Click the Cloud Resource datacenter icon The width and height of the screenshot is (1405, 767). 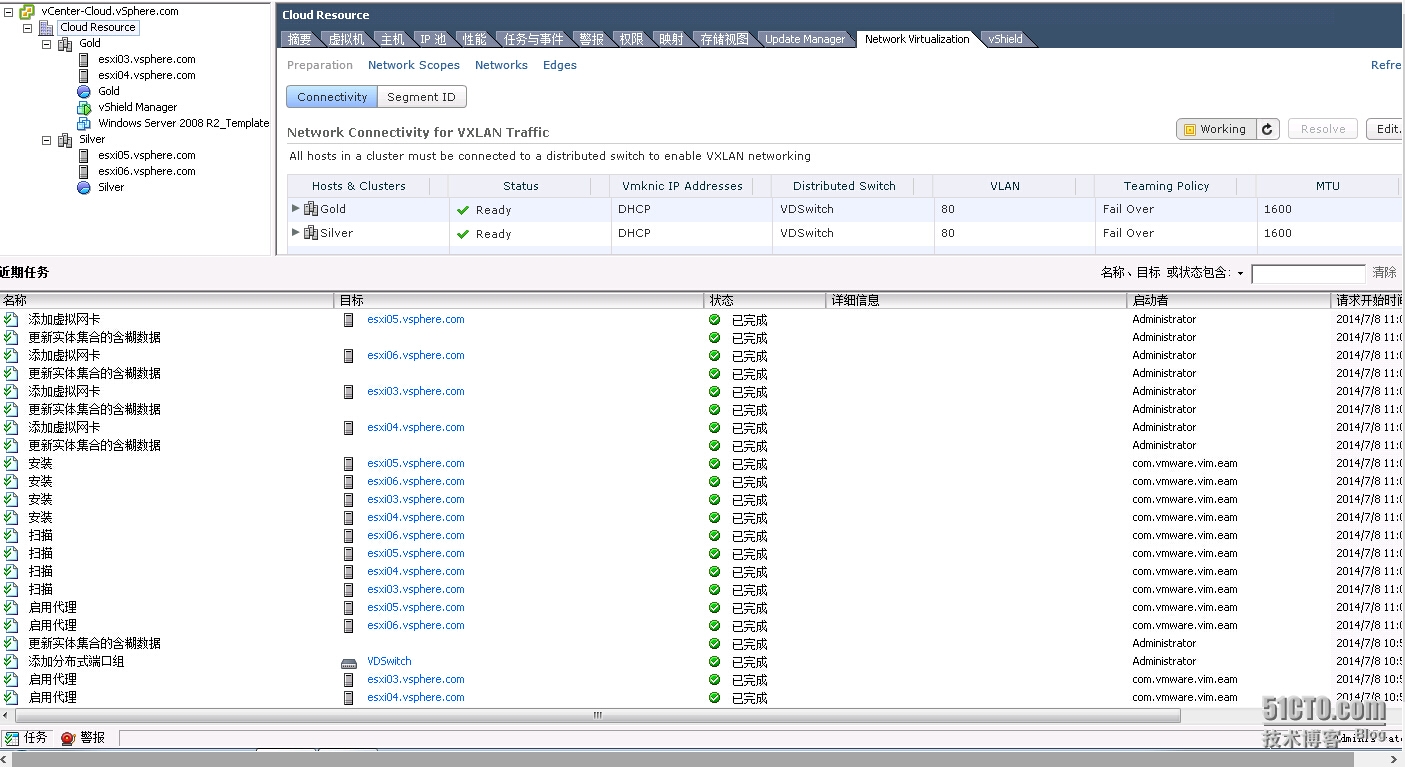pyautogui.click(x=46, y=27)
